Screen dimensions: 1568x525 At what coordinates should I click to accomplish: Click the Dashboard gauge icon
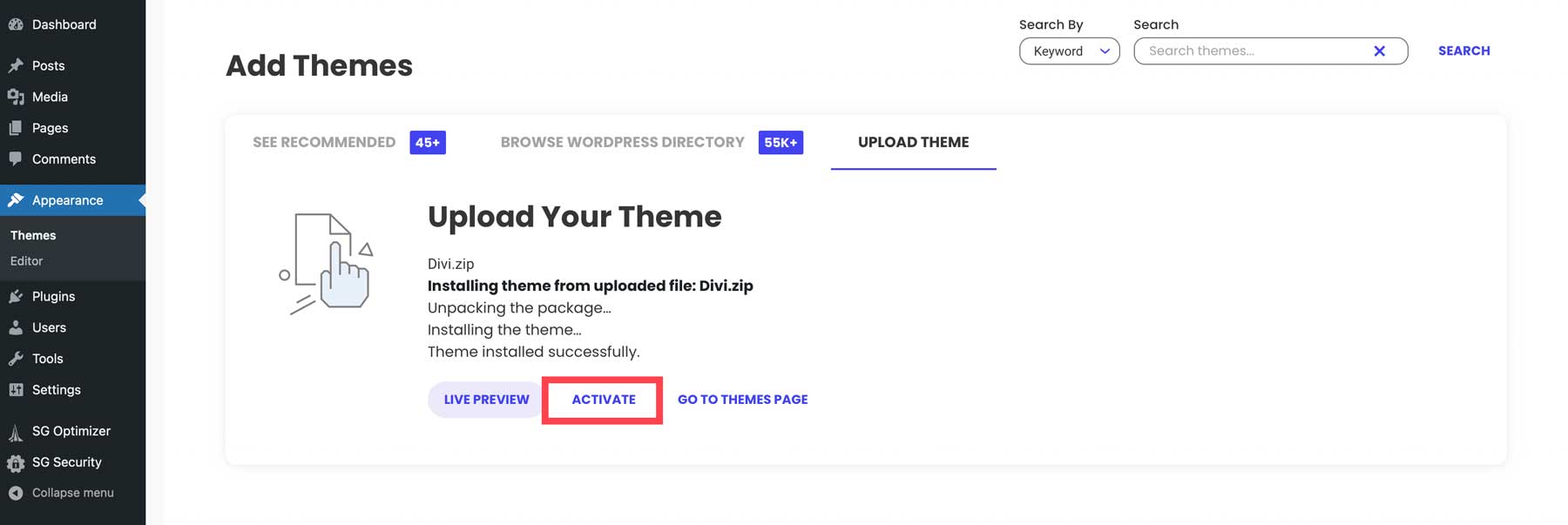[x=16, y=24]
